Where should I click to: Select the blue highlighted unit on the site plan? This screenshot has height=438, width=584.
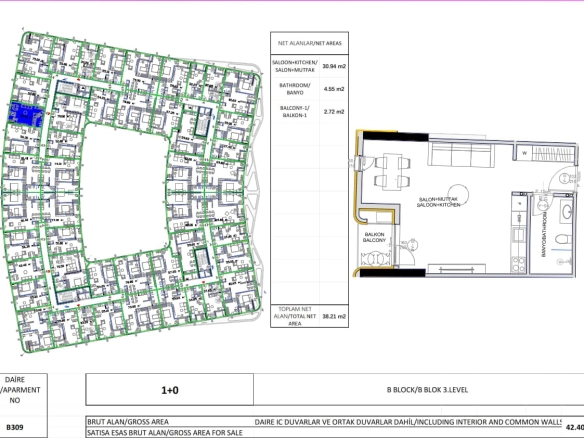coord(26,115)
